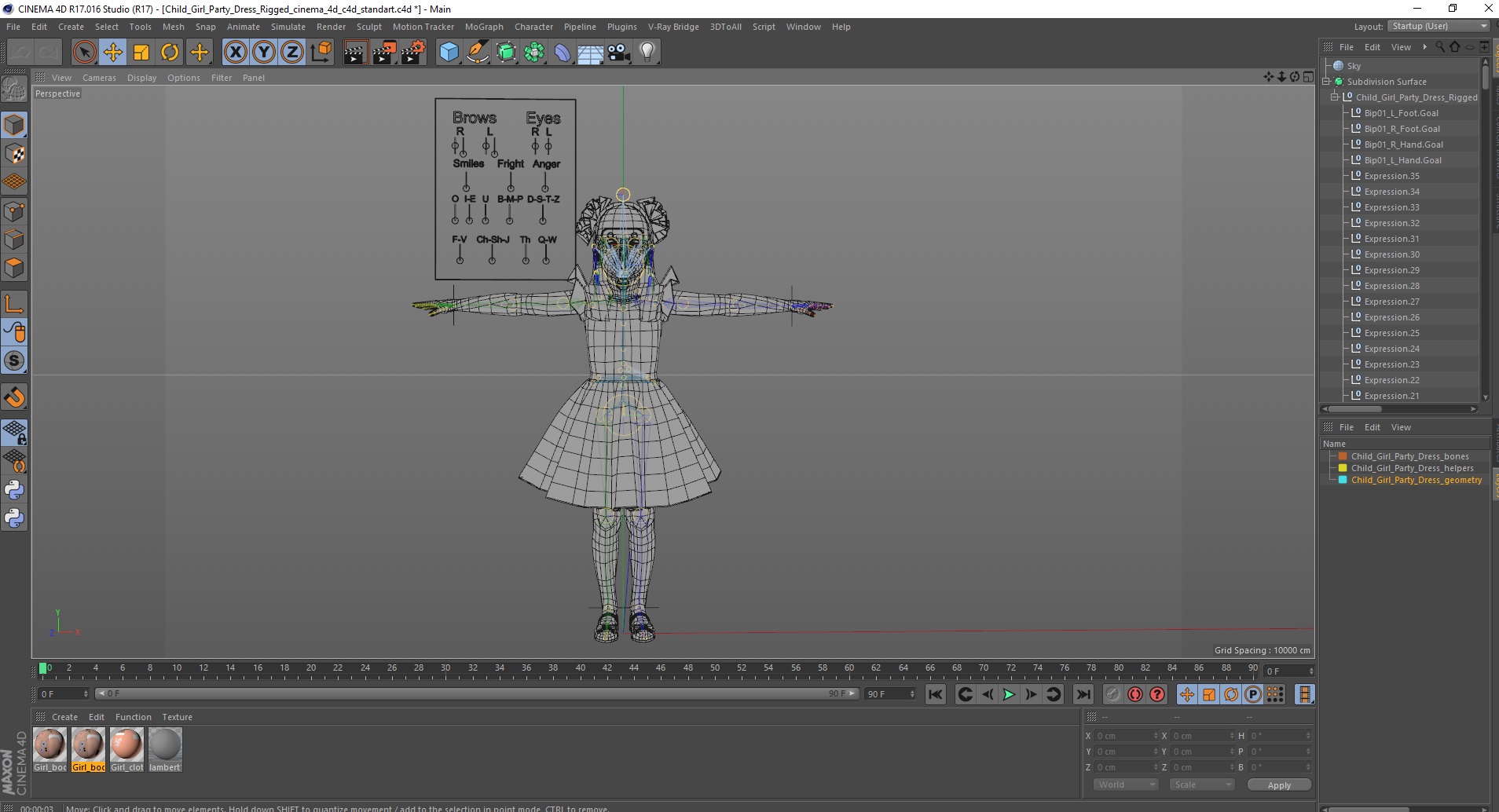1499x812 pixels.
Task: Activate the Scale tool
Action: [x=141, y=53]
